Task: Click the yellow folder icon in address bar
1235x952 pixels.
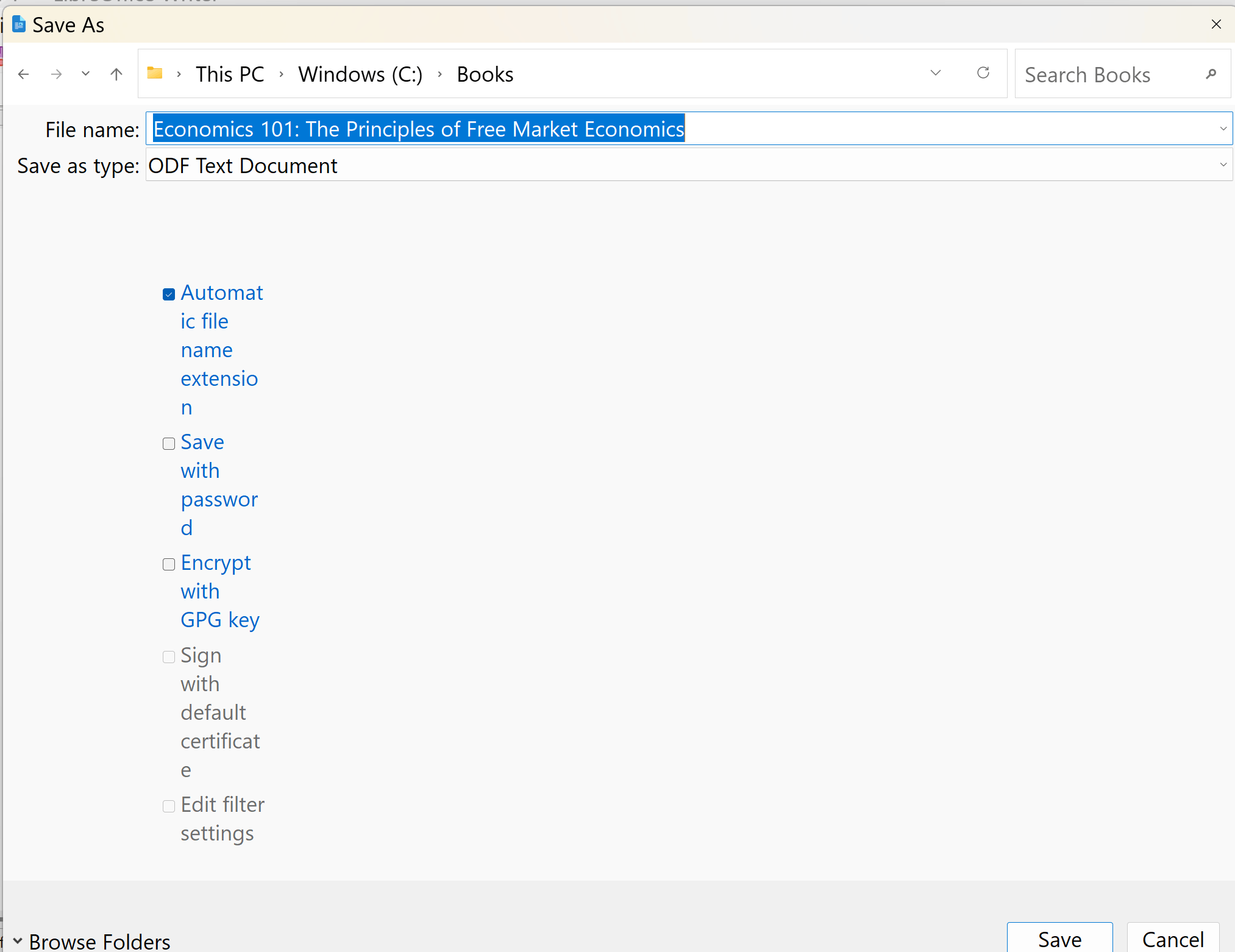Action: click(154, 73)
